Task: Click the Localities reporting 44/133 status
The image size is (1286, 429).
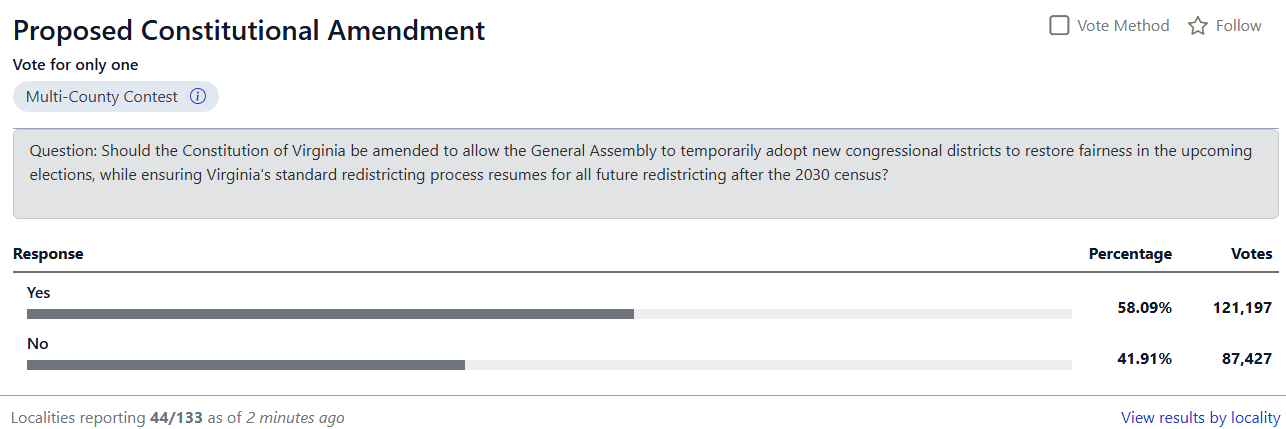Action: point(177,417)
